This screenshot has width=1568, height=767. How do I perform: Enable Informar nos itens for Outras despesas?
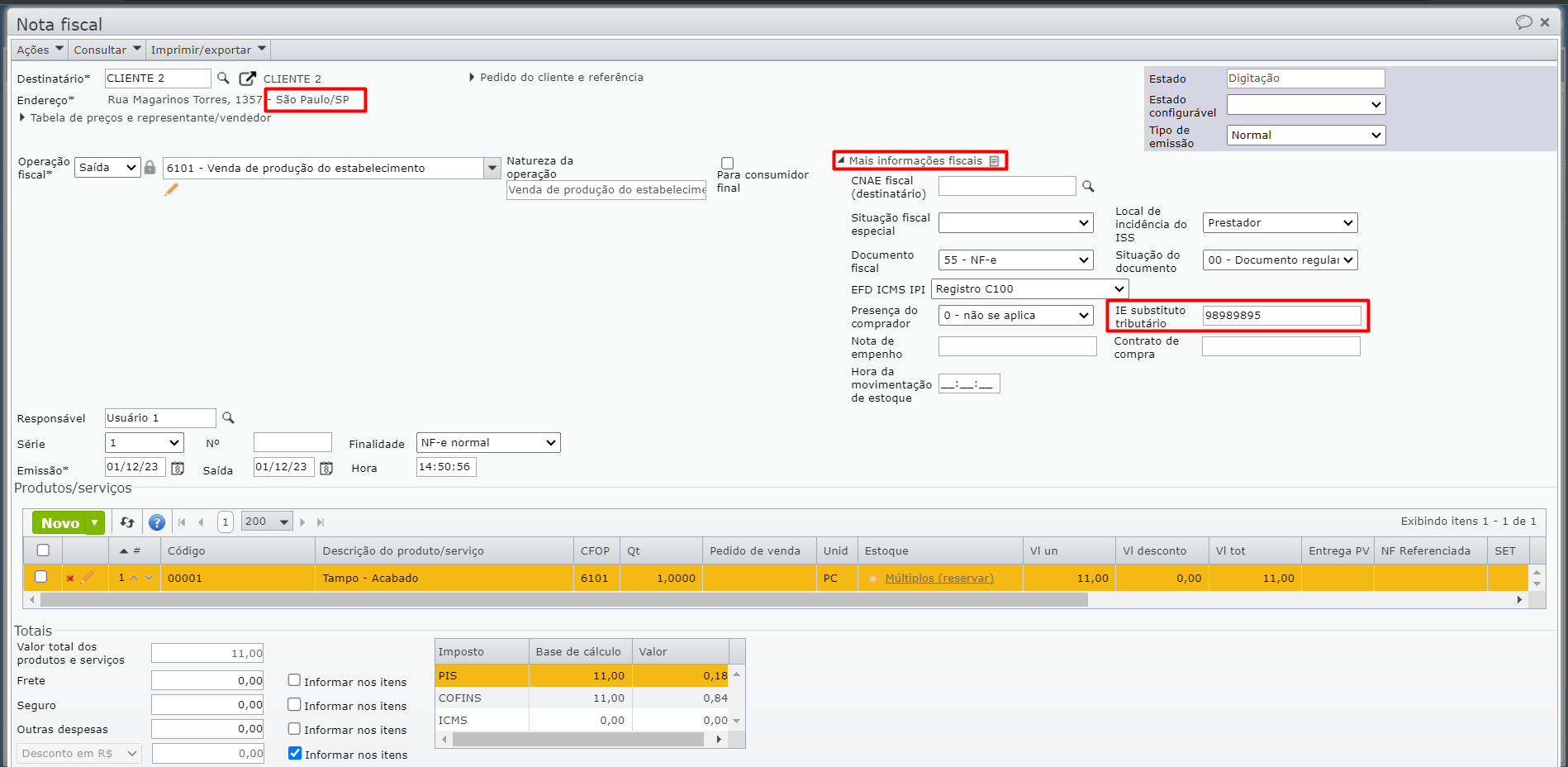[294, 728]
